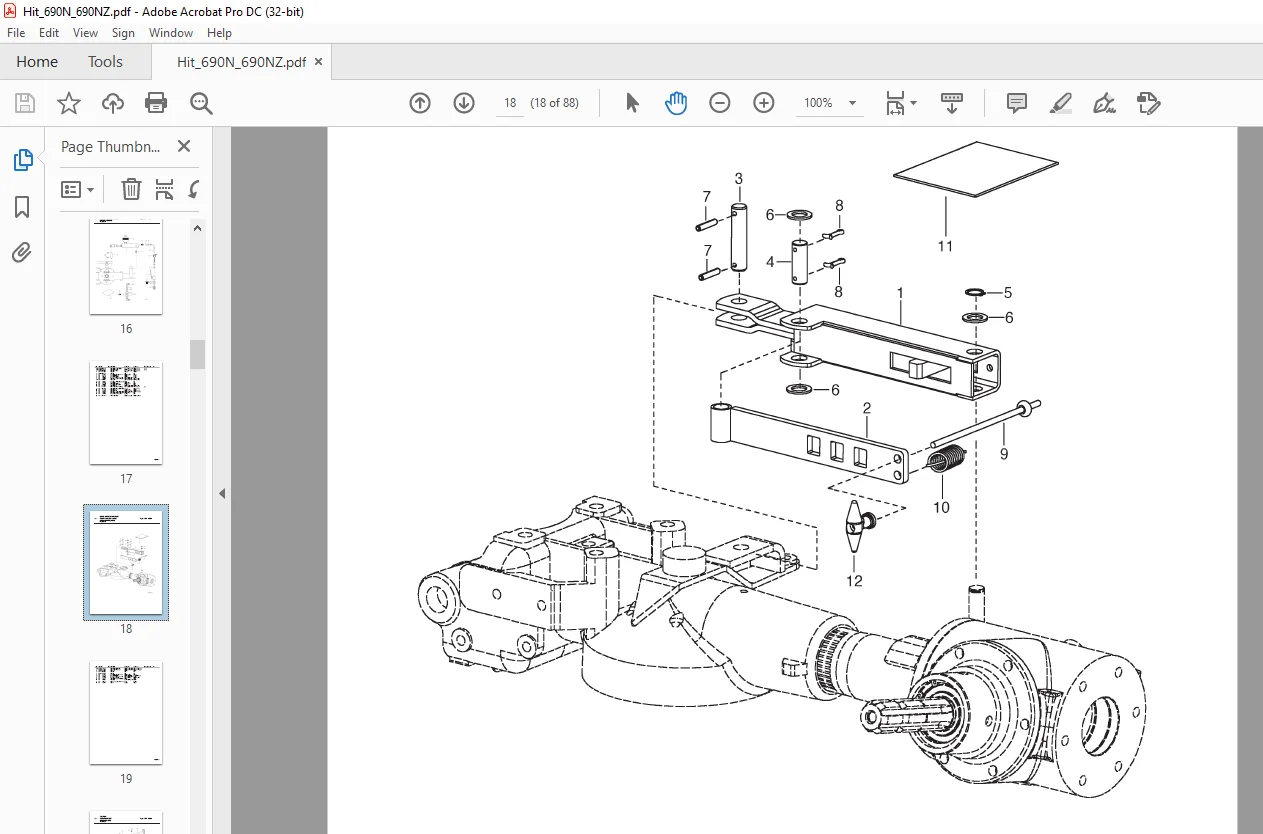Go to next page with down arrow
The width and height of the screenshot is (1263, 834).
click(464, 103)
